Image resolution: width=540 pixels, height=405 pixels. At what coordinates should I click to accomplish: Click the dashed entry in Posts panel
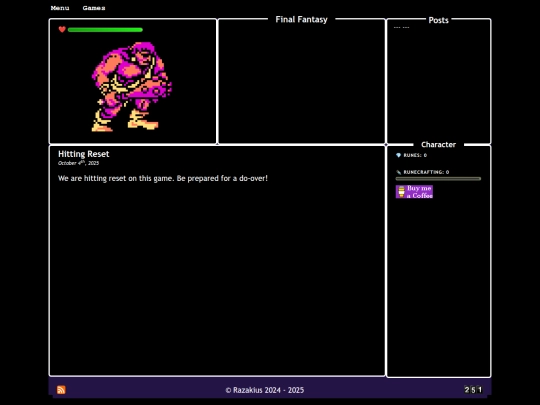tap(402, 28)
